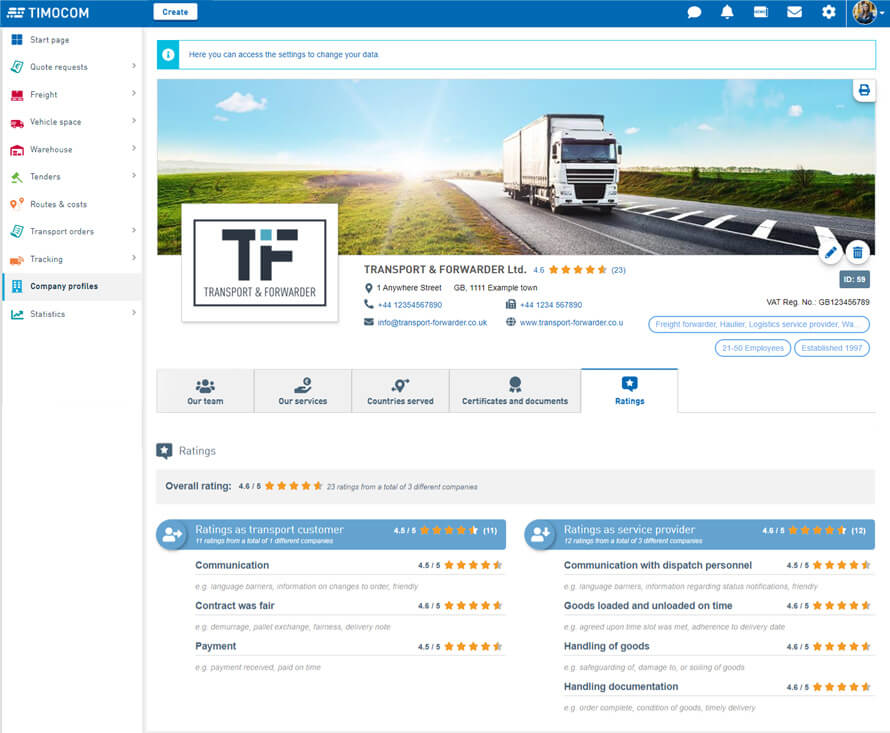Click the info icon in the notice bar
The height and width of the screenshot is (733, 890).
tap(168, 54)
